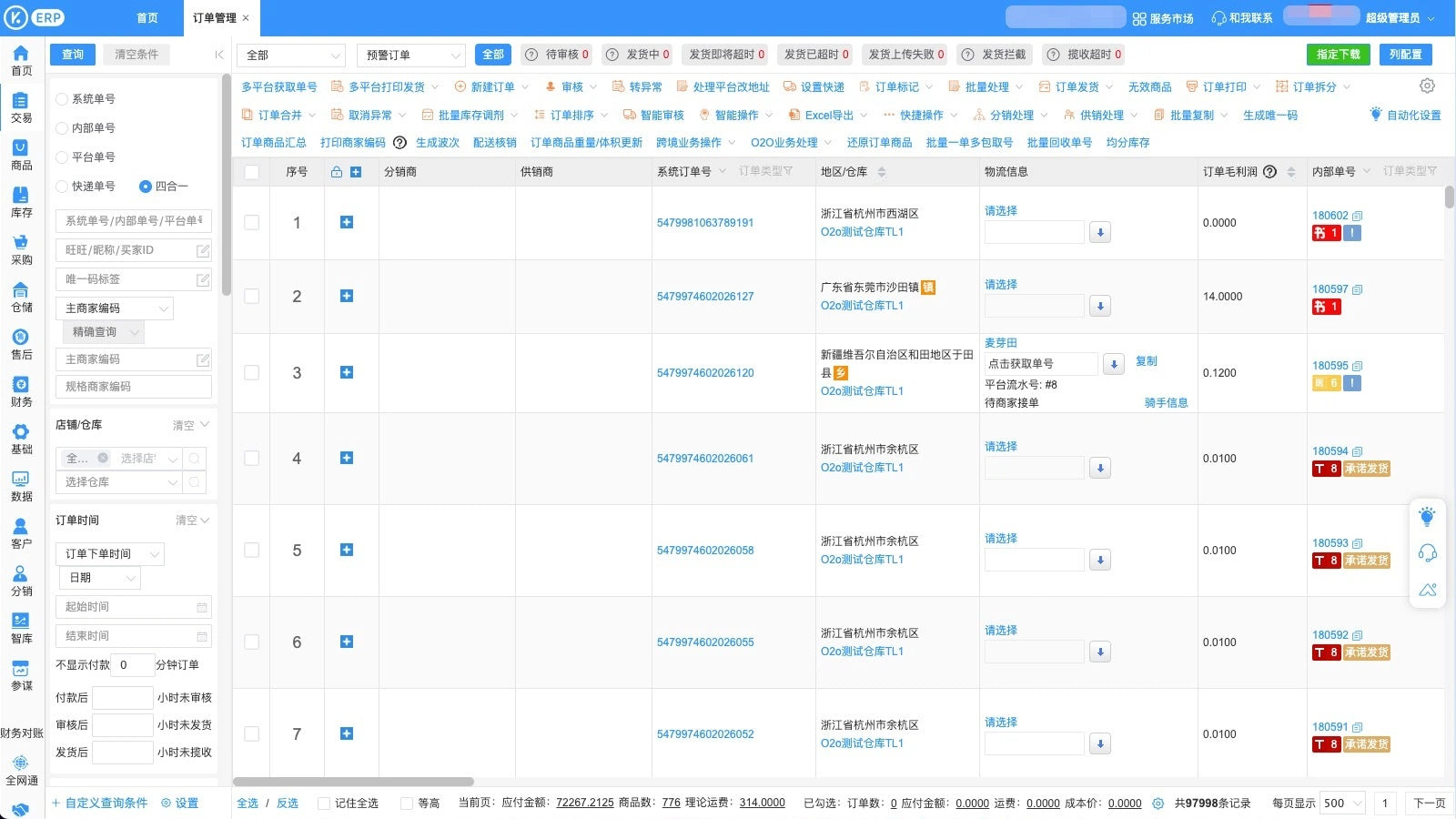Go to 财务 finance module icon
1456x819 pixels.
[21, 385]
